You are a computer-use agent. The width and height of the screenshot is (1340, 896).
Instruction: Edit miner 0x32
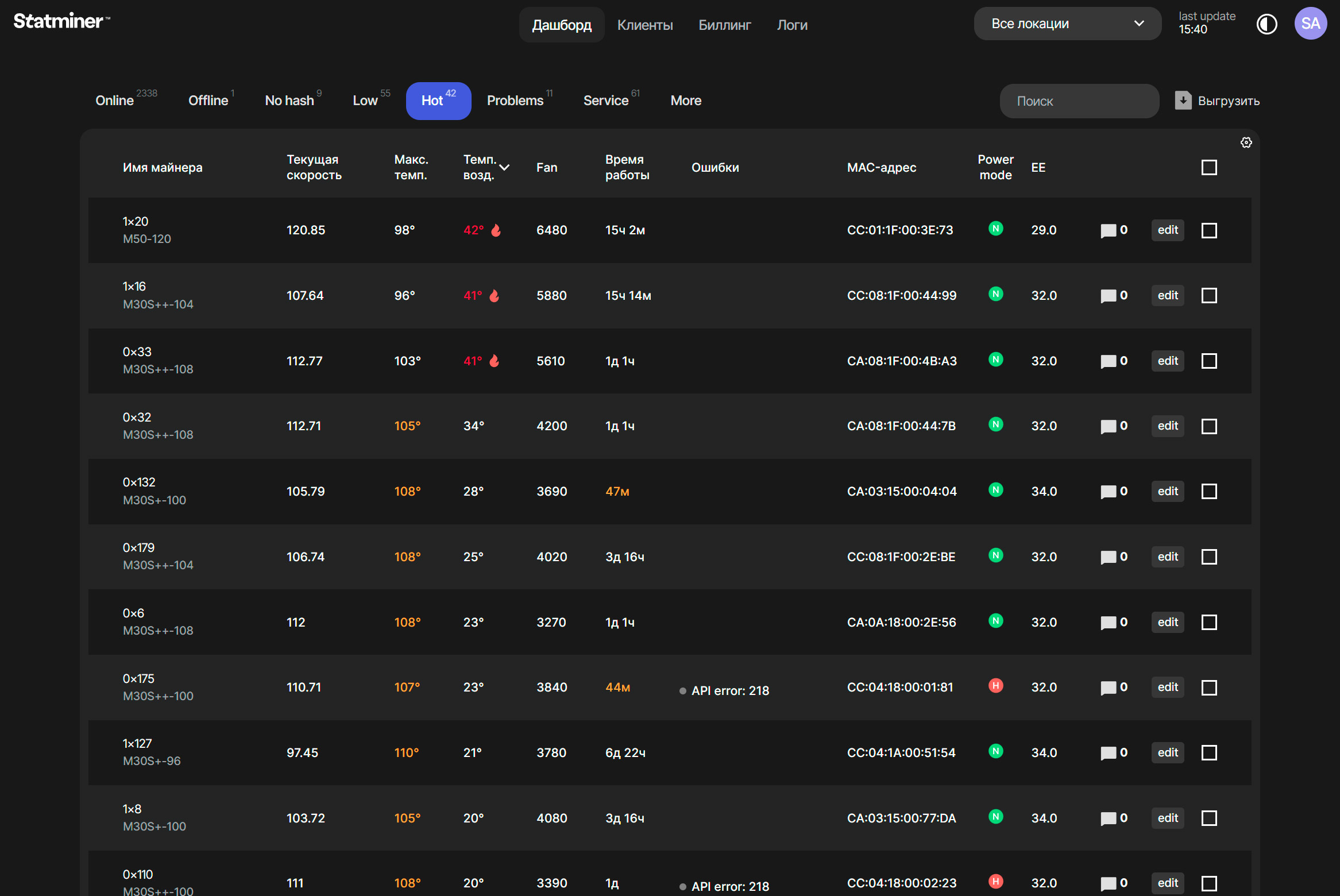[1168, 426]
